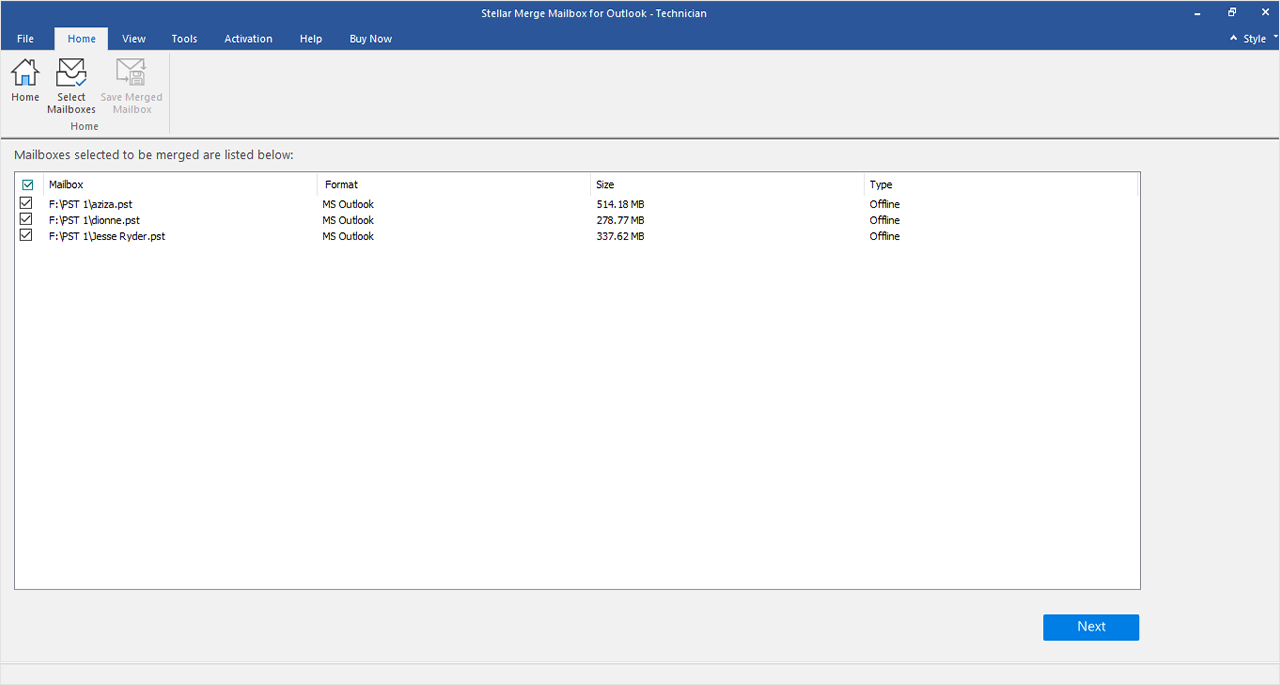
Task: Switch to the View ribbon tab
Action: [134, 39]
